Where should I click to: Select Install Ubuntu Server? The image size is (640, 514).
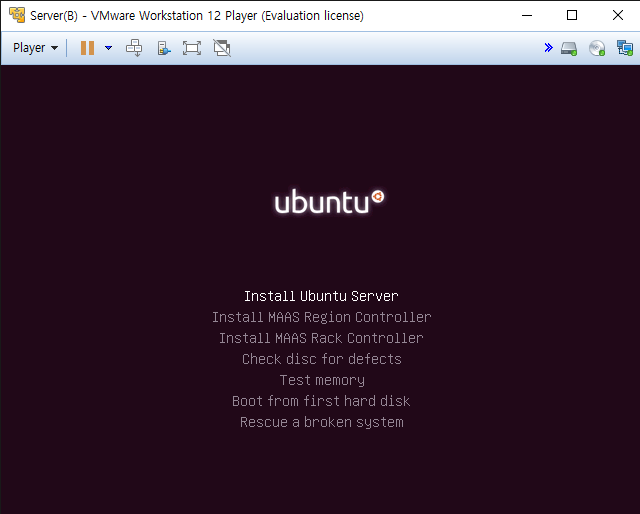[321, 296]
